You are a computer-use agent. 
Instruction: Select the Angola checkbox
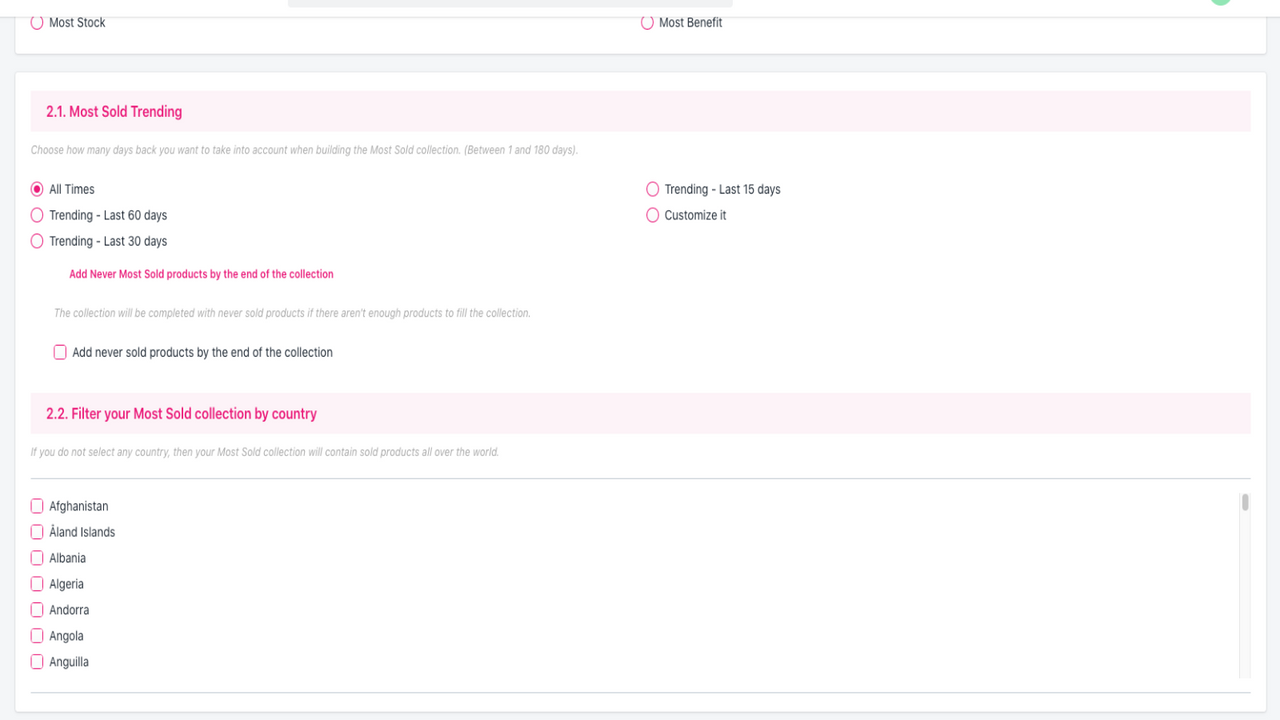(37, 636)
